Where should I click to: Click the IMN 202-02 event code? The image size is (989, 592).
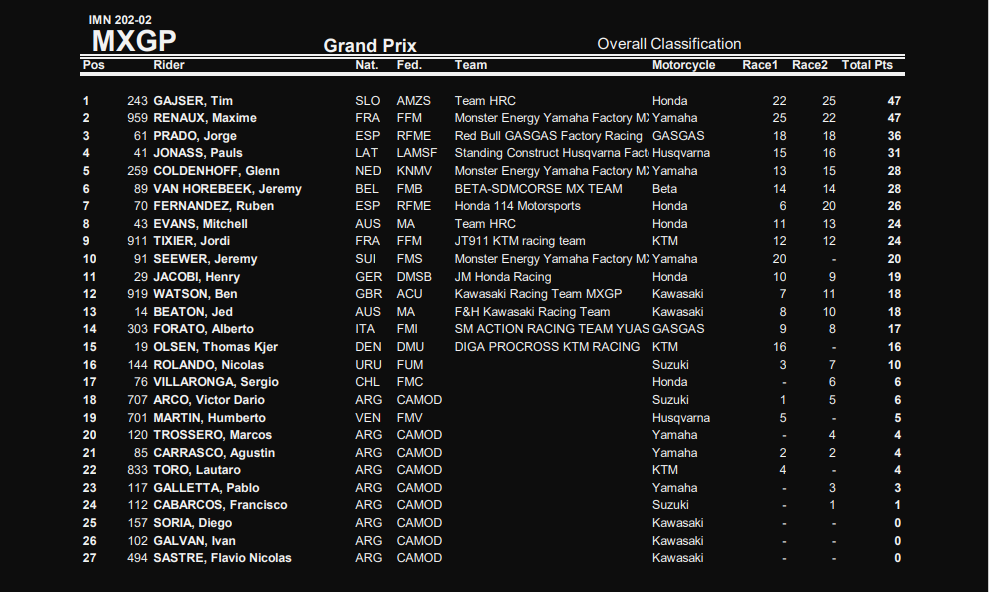(x=120, y=20)
